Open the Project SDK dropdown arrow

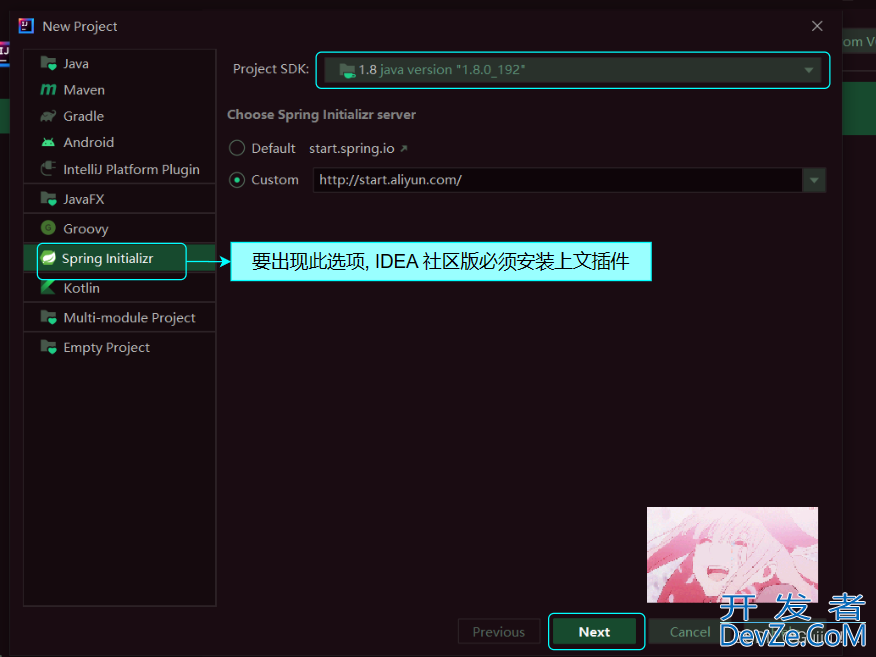(x=808, y=70)
